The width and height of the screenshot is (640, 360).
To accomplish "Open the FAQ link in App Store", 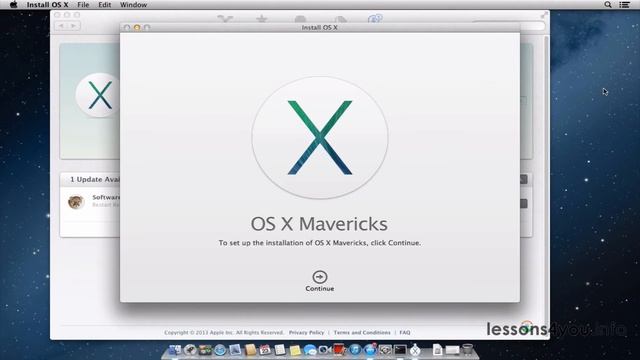I will point(404,332).
